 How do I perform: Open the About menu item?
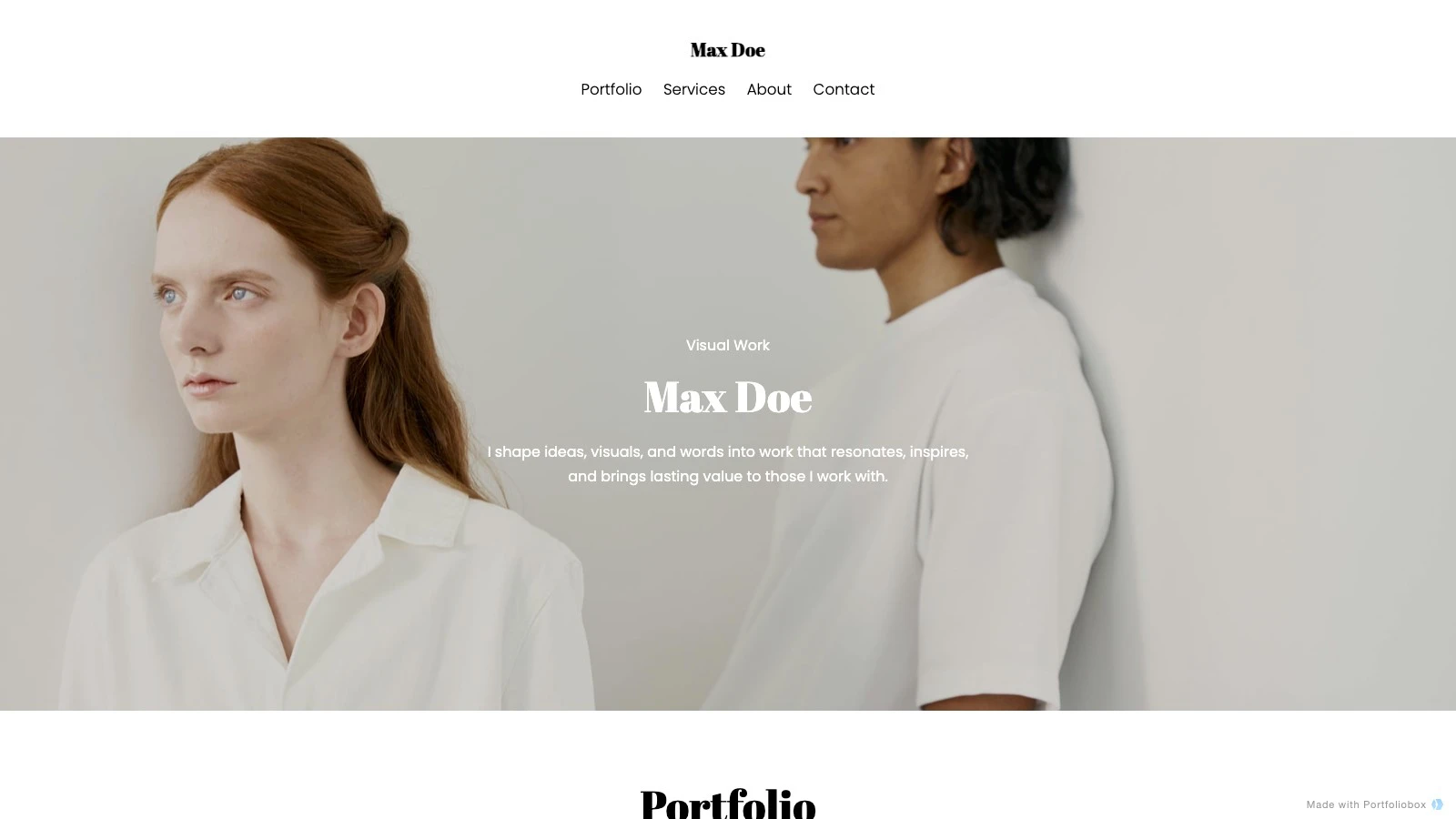pos(769,89)
